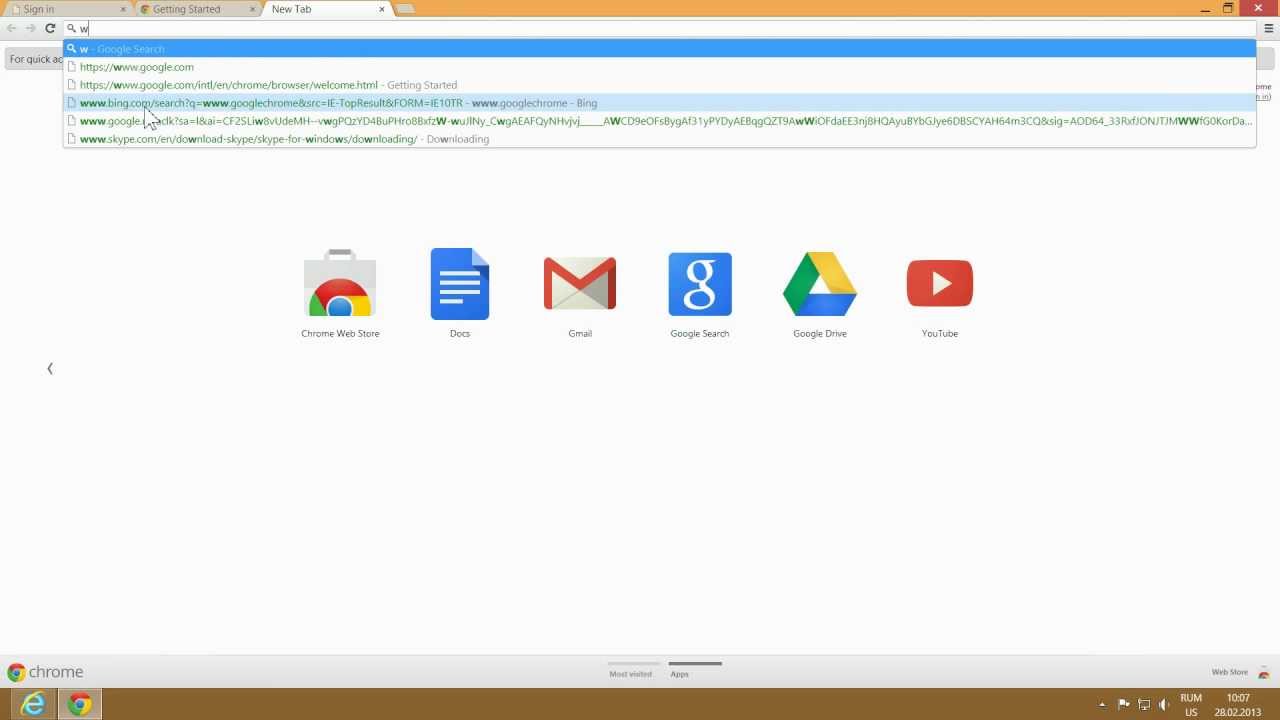1280x720 pixels.
Task: Click the browser back arrow
Action: pyautogui.click(x=12, y=28)
